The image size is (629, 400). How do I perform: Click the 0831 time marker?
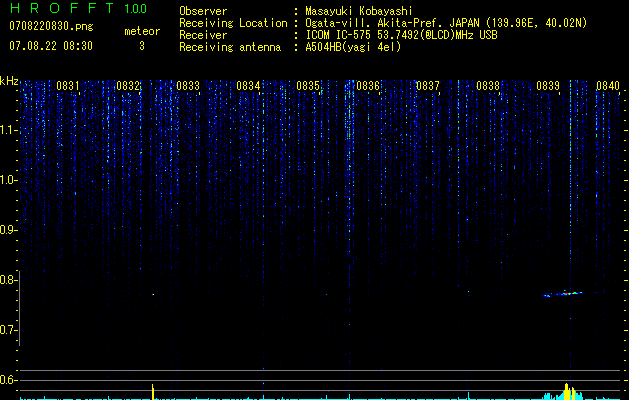(x=67, y=86)
